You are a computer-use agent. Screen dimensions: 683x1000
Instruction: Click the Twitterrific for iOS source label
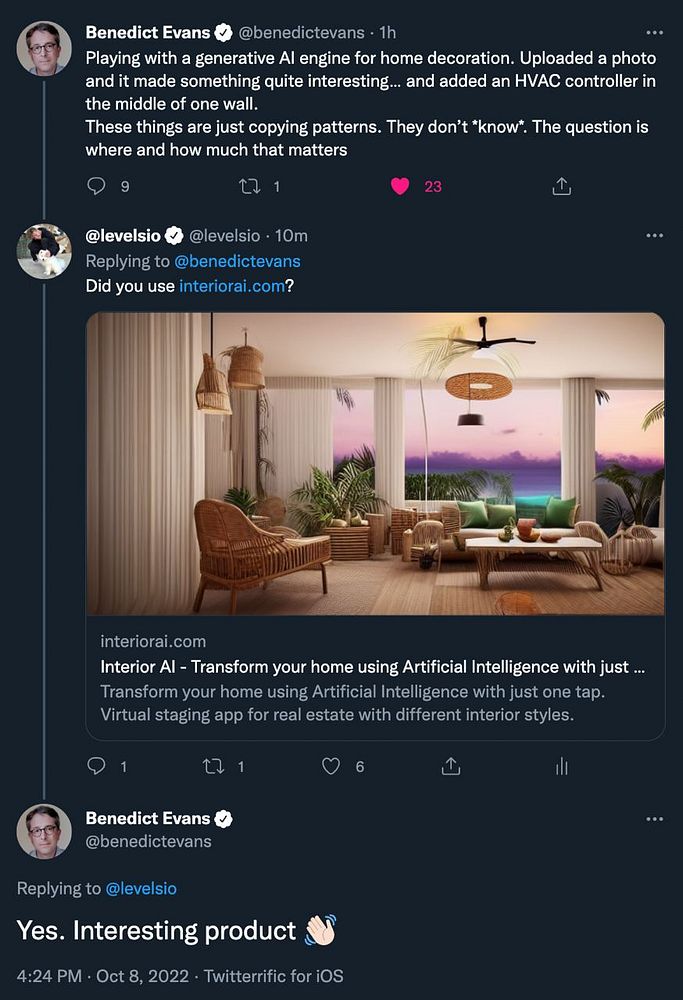[273, 976]
